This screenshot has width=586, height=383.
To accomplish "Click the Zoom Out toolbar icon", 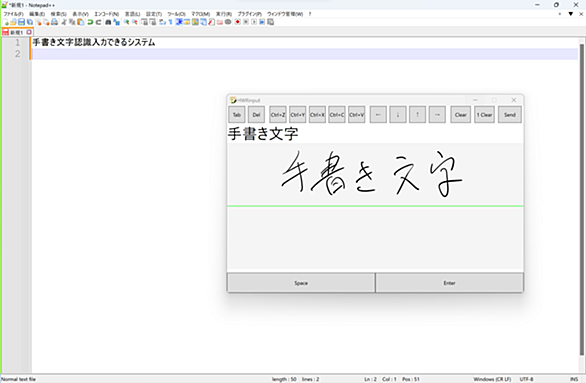I will (x=135, y=22).
